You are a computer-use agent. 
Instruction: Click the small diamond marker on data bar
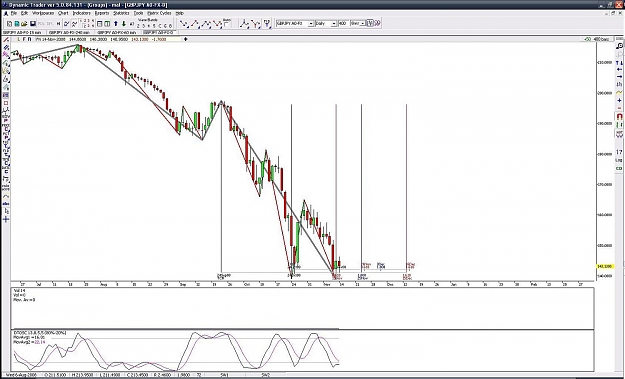pos(185,39)
